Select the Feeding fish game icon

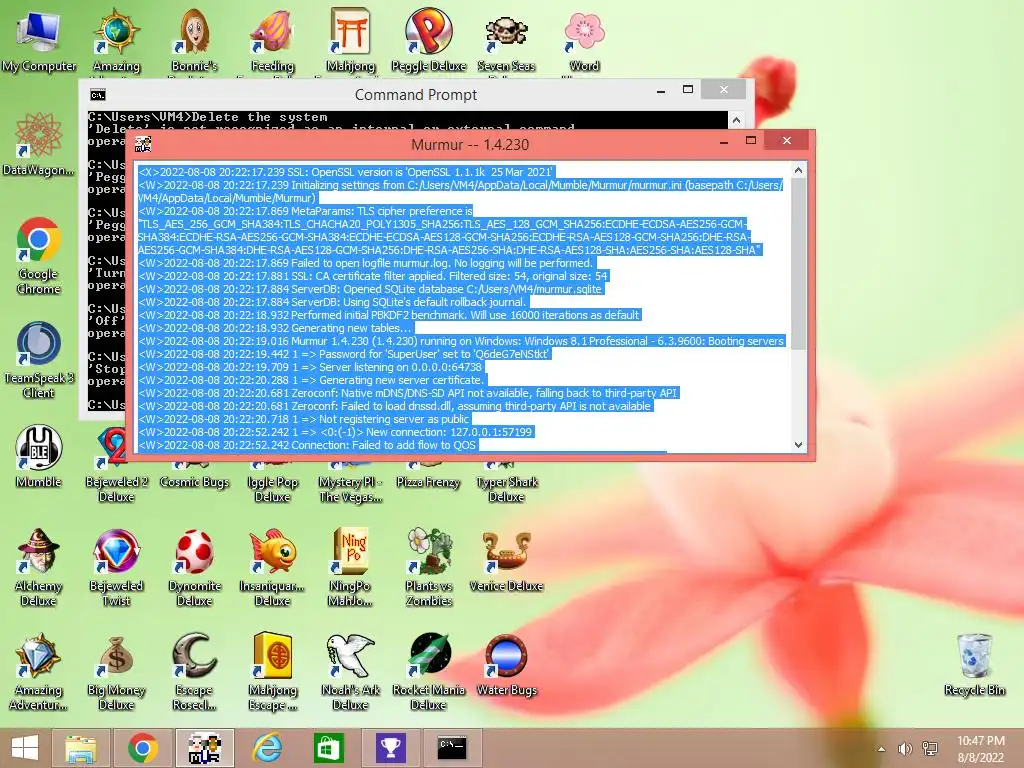point(272,39)
